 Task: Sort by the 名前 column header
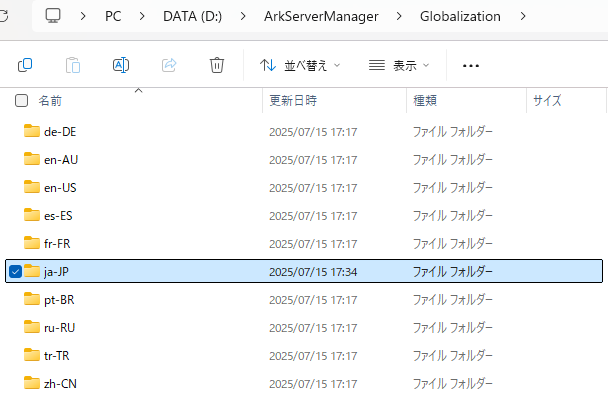tap(50, 101)
